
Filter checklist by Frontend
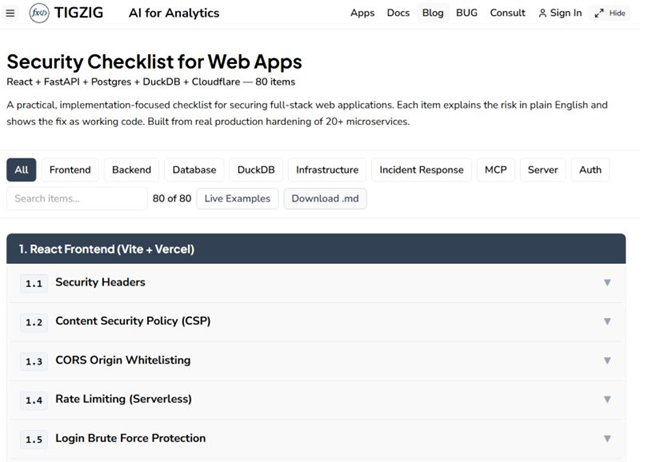(70, 170)
